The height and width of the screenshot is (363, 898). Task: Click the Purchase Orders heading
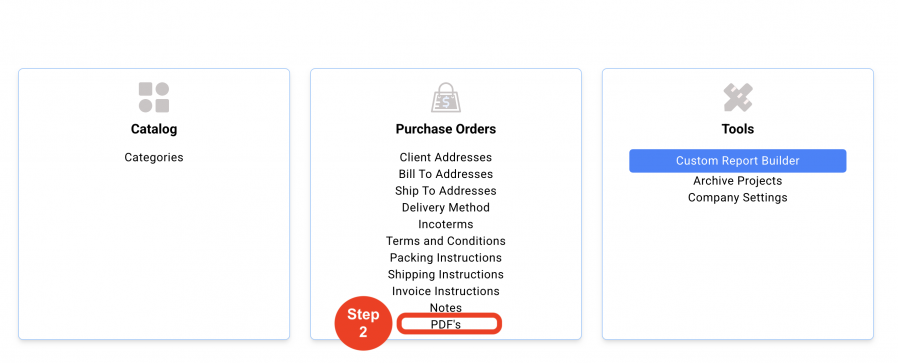click(446, 129)
